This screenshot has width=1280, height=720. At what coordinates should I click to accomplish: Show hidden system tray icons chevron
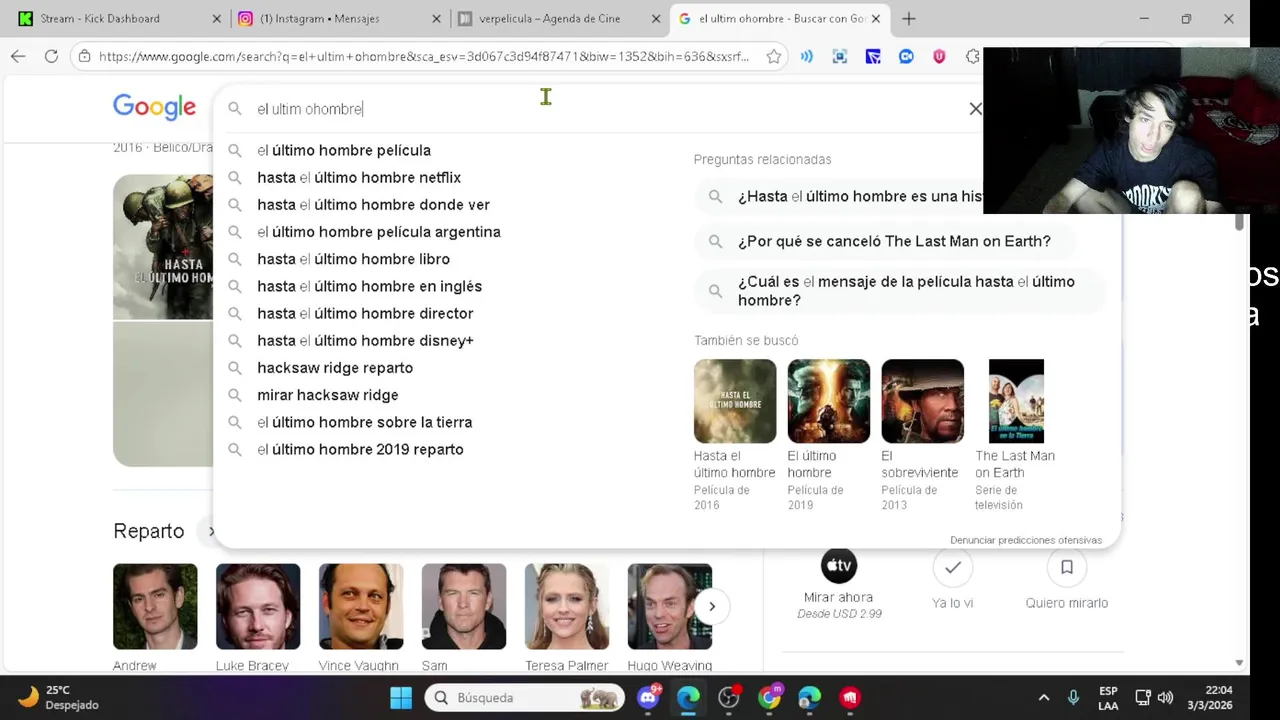pos(1043,698)
